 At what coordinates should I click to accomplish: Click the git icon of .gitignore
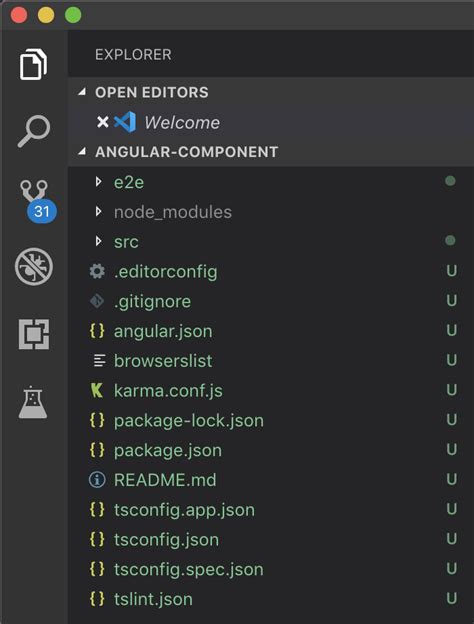[97, 301]
